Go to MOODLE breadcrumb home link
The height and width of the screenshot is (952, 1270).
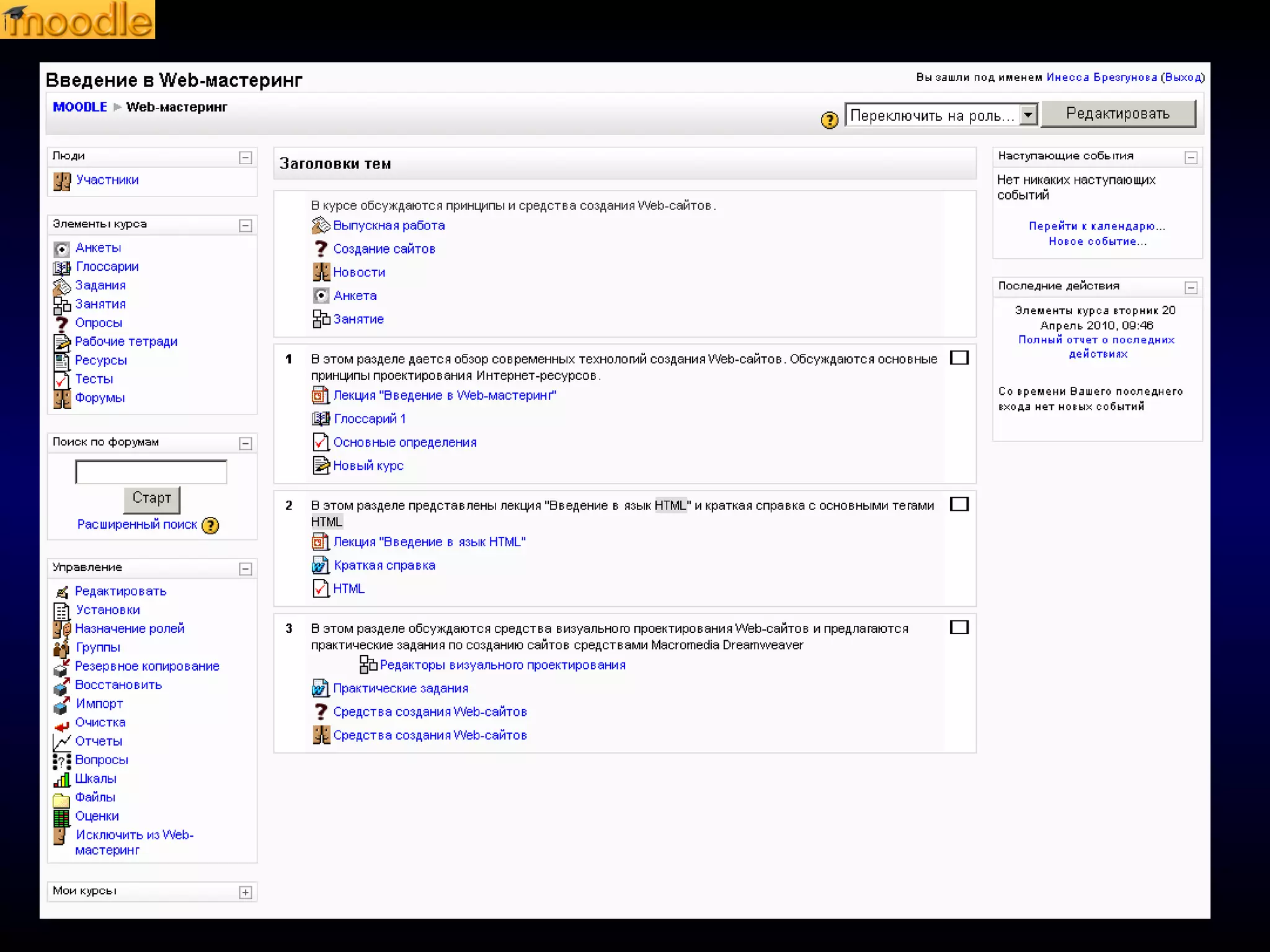(x=80, y=107)
